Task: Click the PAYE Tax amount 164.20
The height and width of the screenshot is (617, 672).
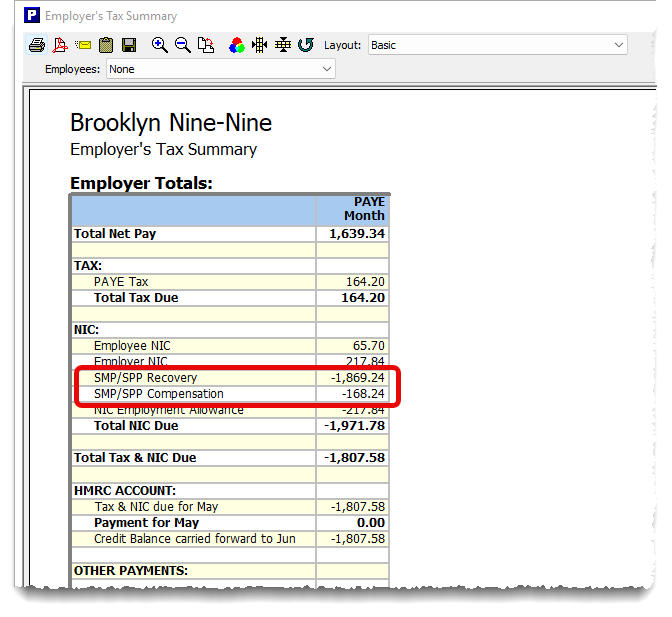Action: click(x=366, y=282)
